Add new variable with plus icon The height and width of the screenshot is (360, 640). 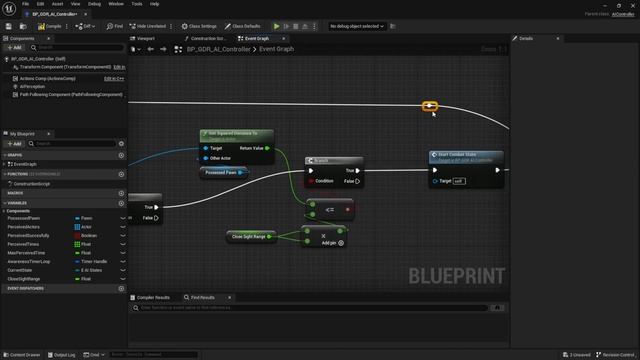click(121, 203)
